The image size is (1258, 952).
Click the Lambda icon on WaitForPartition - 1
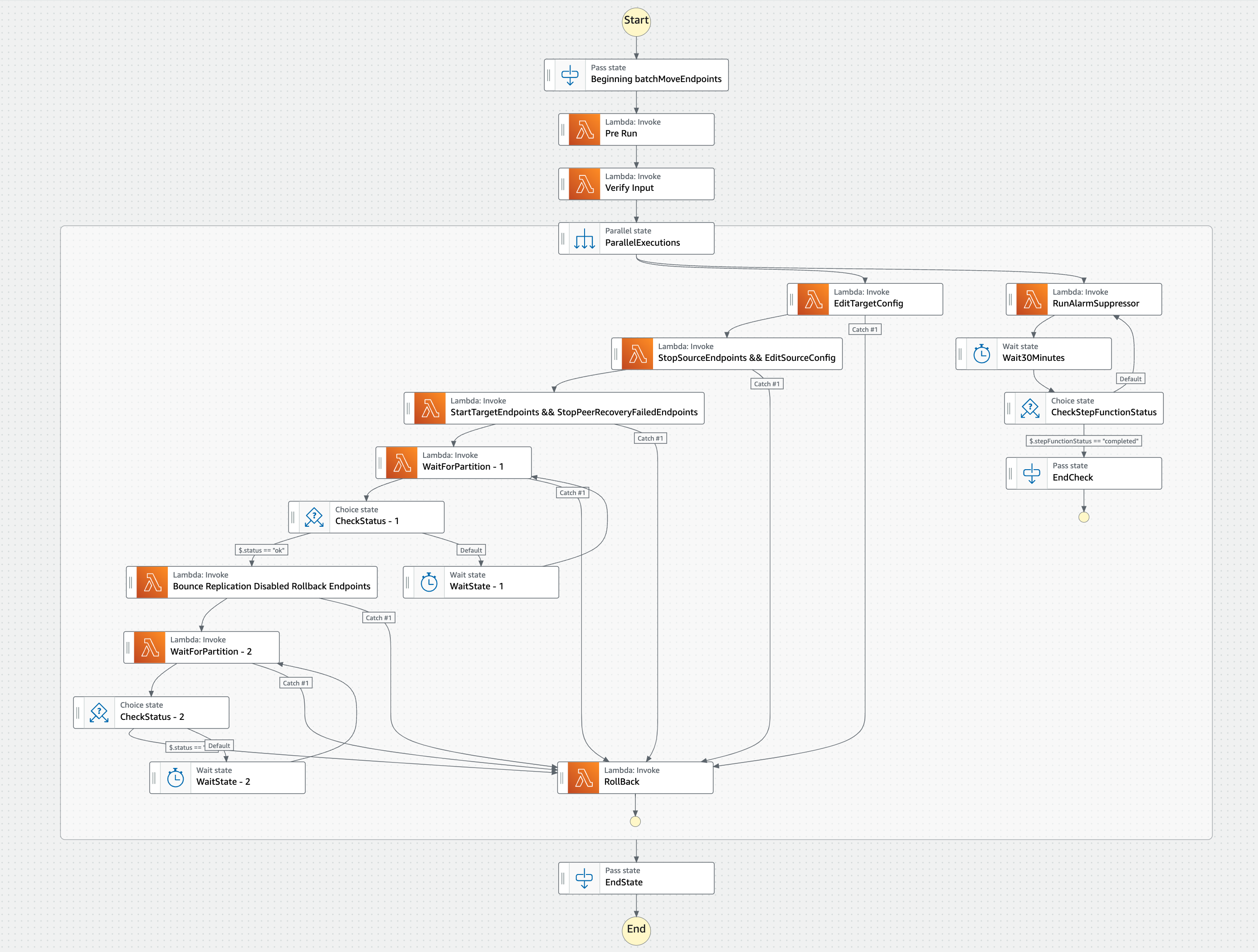[402, 463]
